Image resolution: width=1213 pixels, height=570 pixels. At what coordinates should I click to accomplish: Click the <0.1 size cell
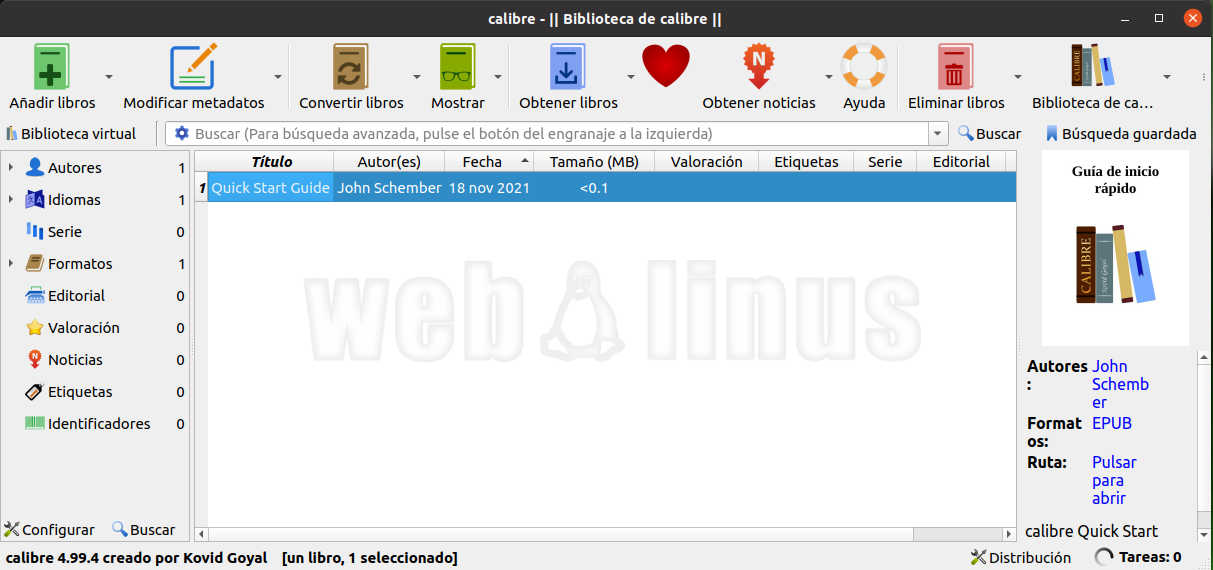[594, 187]
